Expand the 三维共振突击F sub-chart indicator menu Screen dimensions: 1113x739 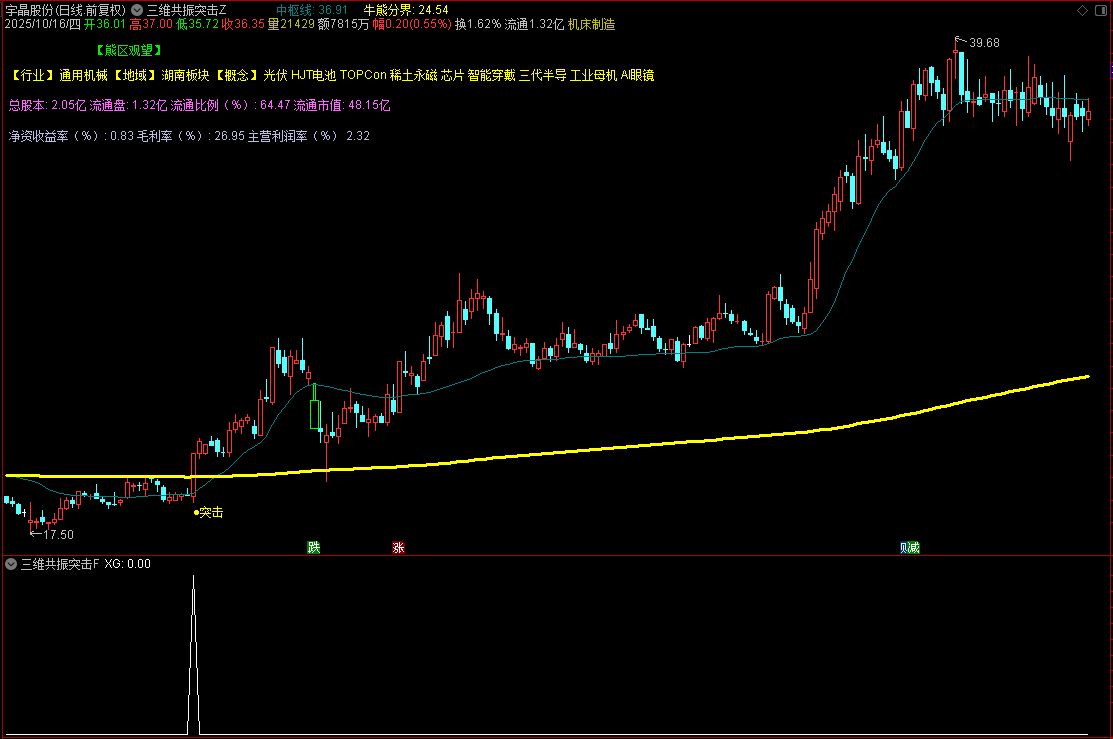pos(11,564)
